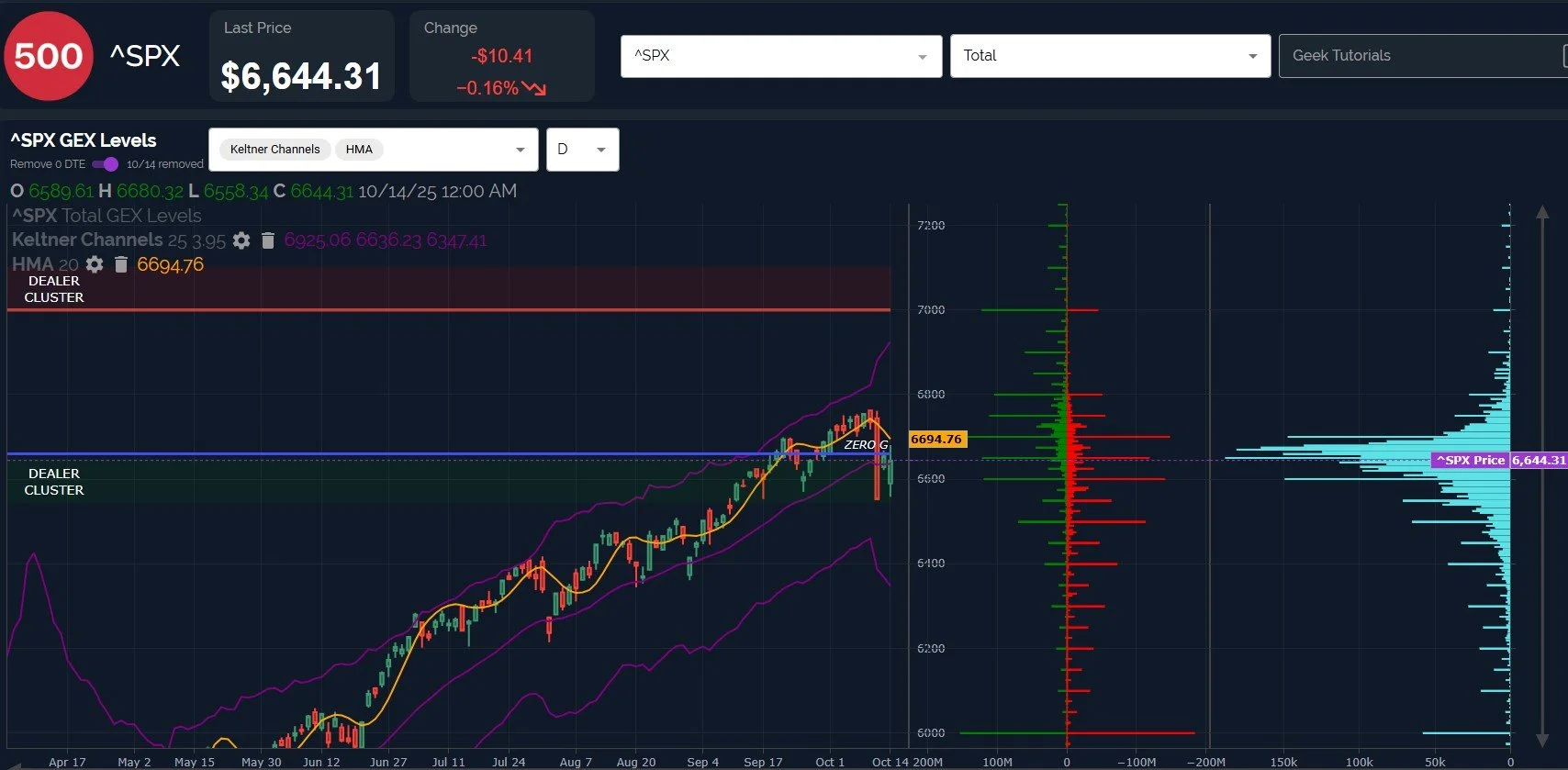Click the Jun 12 date axis label
Image resolution: width=1568 pixels, height=770 pixels.
pos(321,762)
